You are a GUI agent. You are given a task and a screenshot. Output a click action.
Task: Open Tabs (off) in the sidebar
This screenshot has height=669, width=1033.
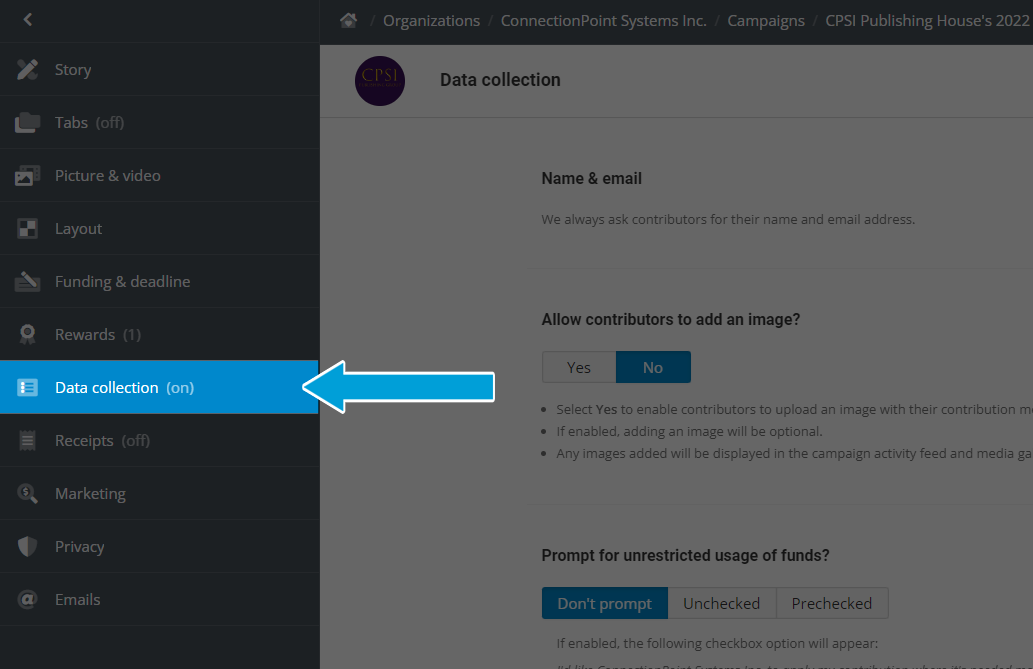(159, 123)
